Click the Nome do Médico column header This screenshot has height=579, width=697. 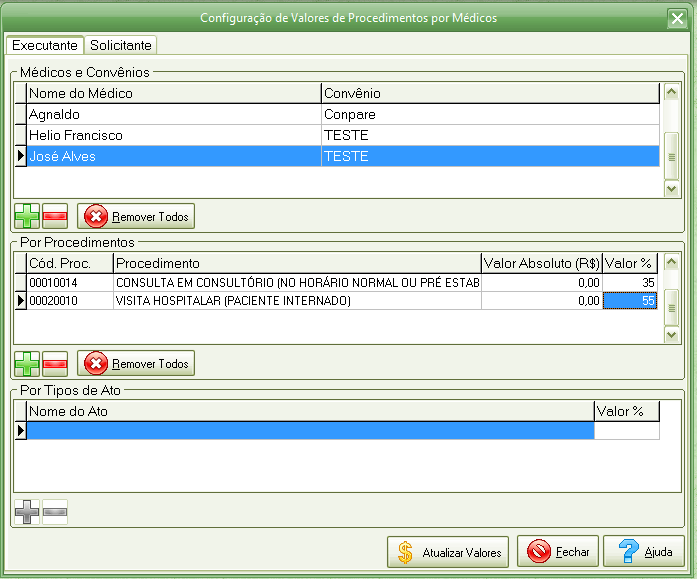pos(174,93)
